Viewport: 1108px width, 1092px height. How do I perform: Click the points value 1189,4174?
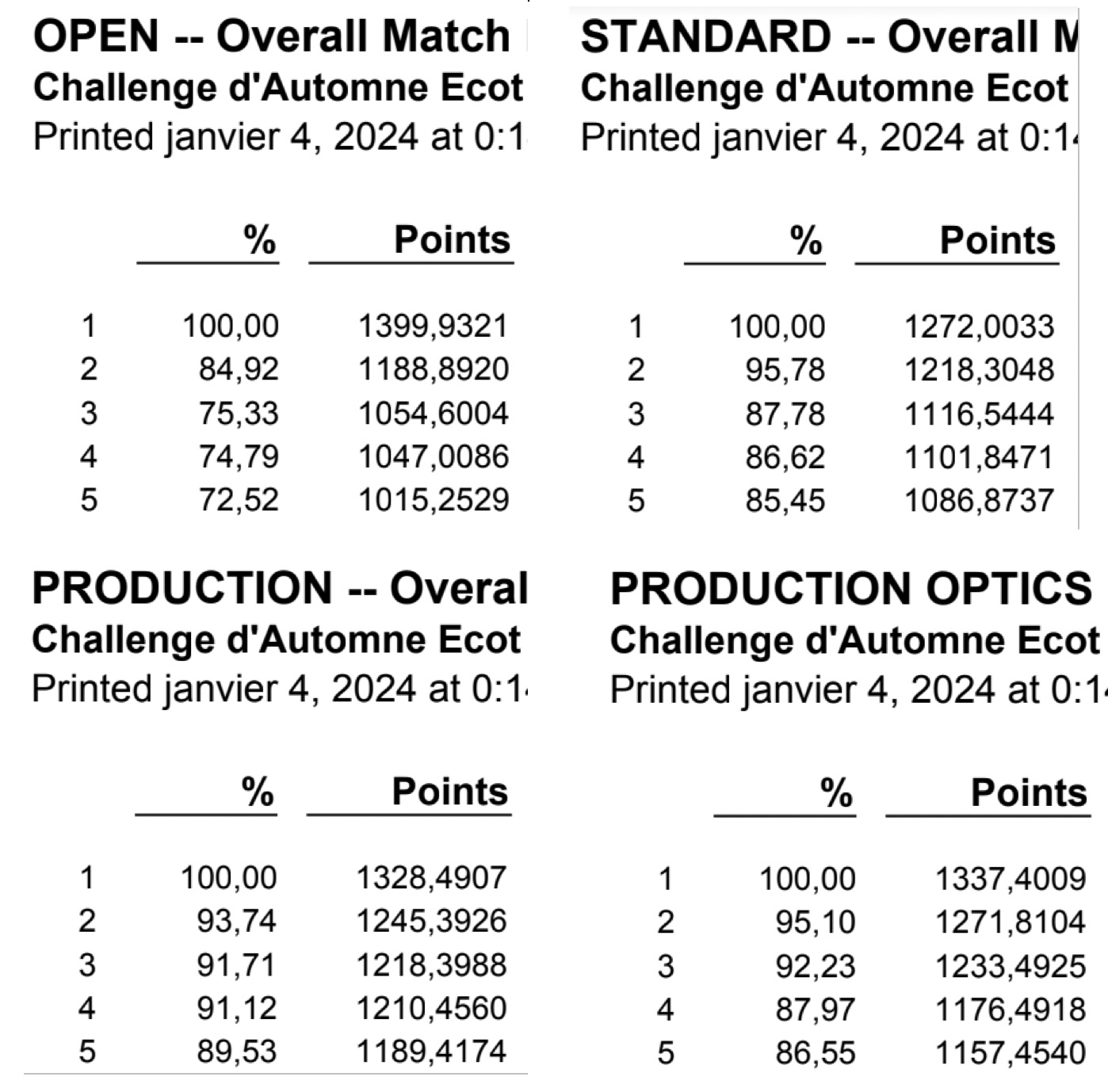[x=430, y=1052]
